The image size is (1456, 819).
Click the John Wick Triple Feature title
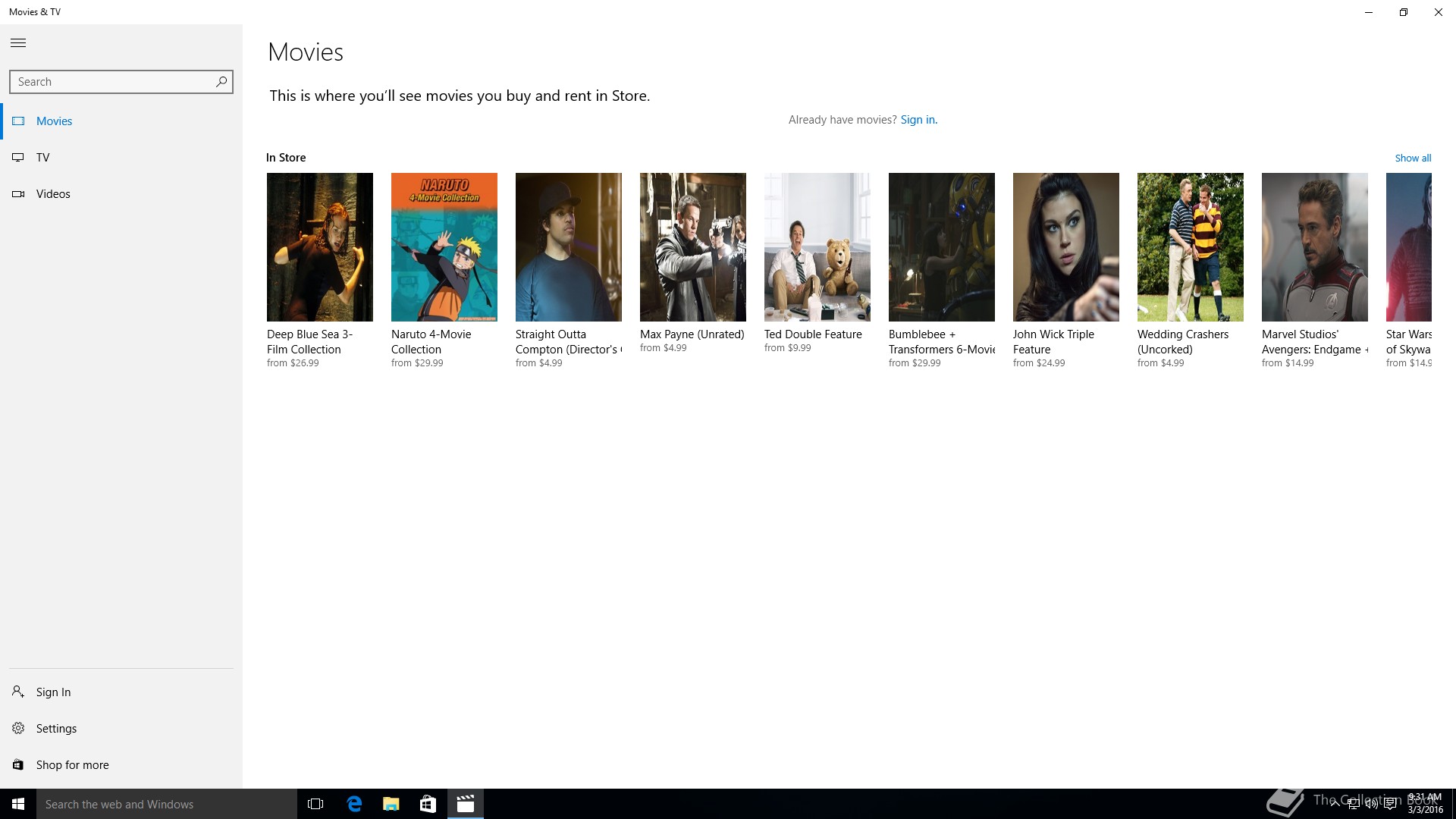coord(1053,342)
